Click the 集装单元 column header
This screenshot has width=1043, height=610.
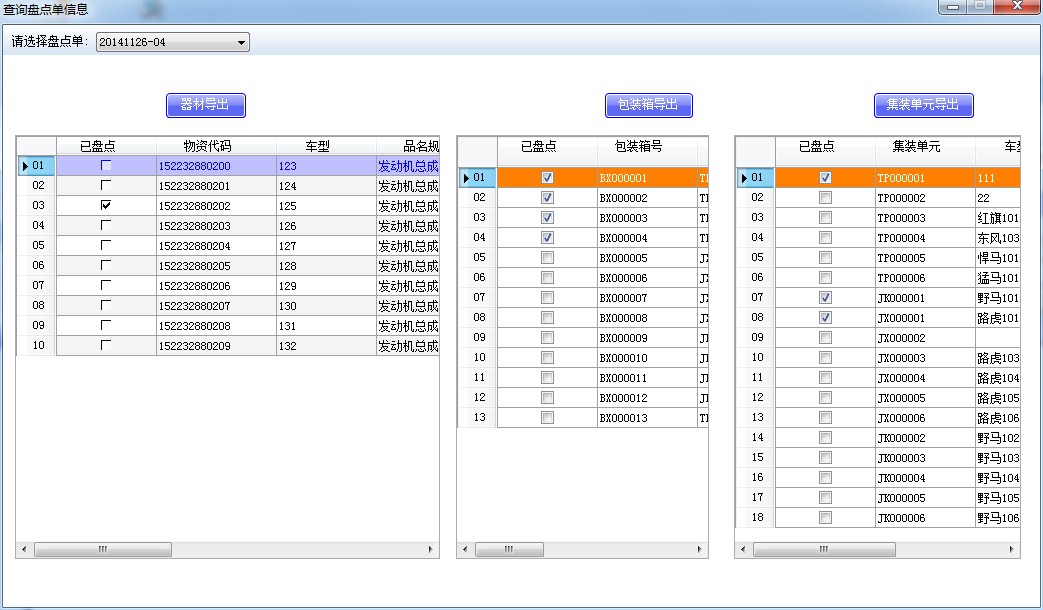click(915, 146)
